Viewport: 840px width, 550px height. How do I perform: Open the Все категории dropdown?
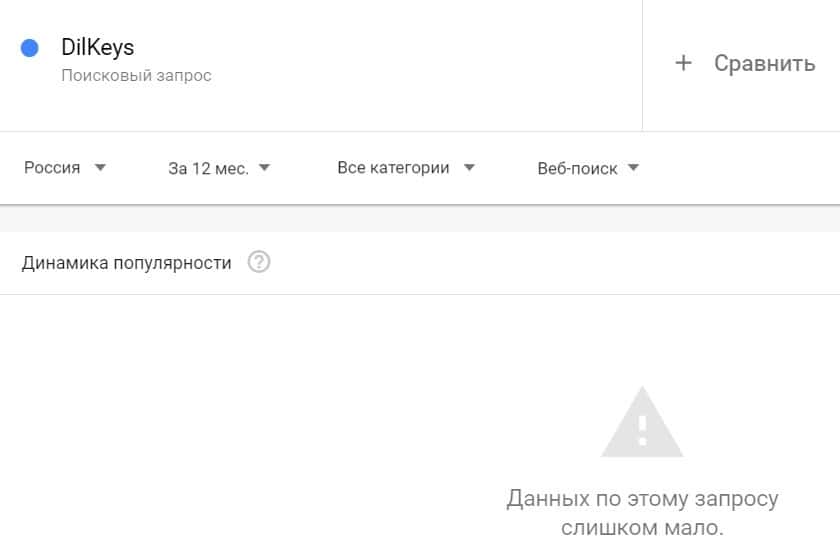(x=393, y=168)
